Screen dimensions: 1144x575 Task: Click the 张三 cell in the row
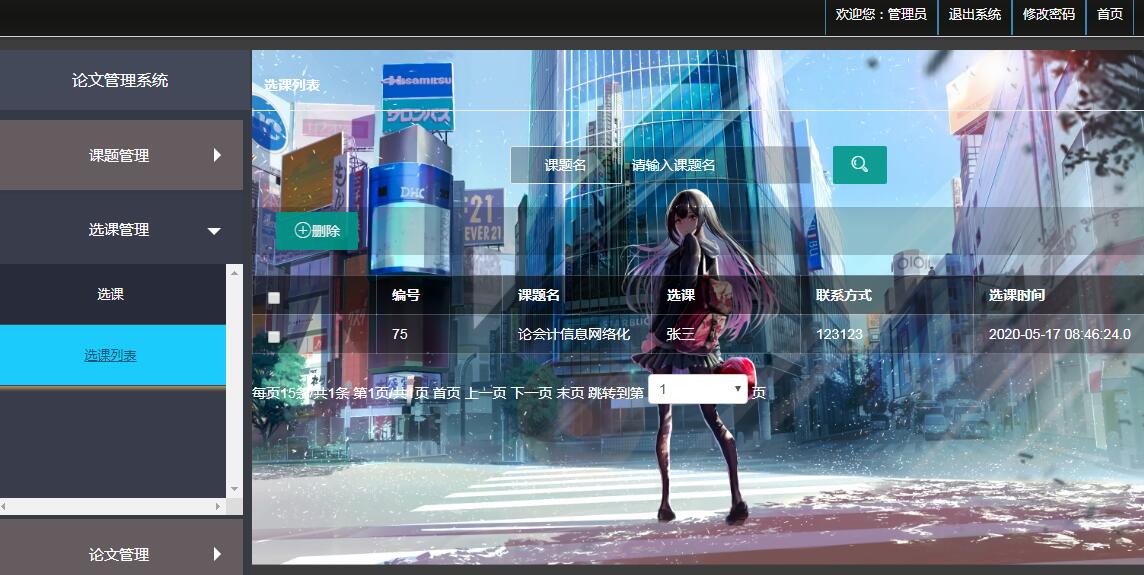point(681,334)
